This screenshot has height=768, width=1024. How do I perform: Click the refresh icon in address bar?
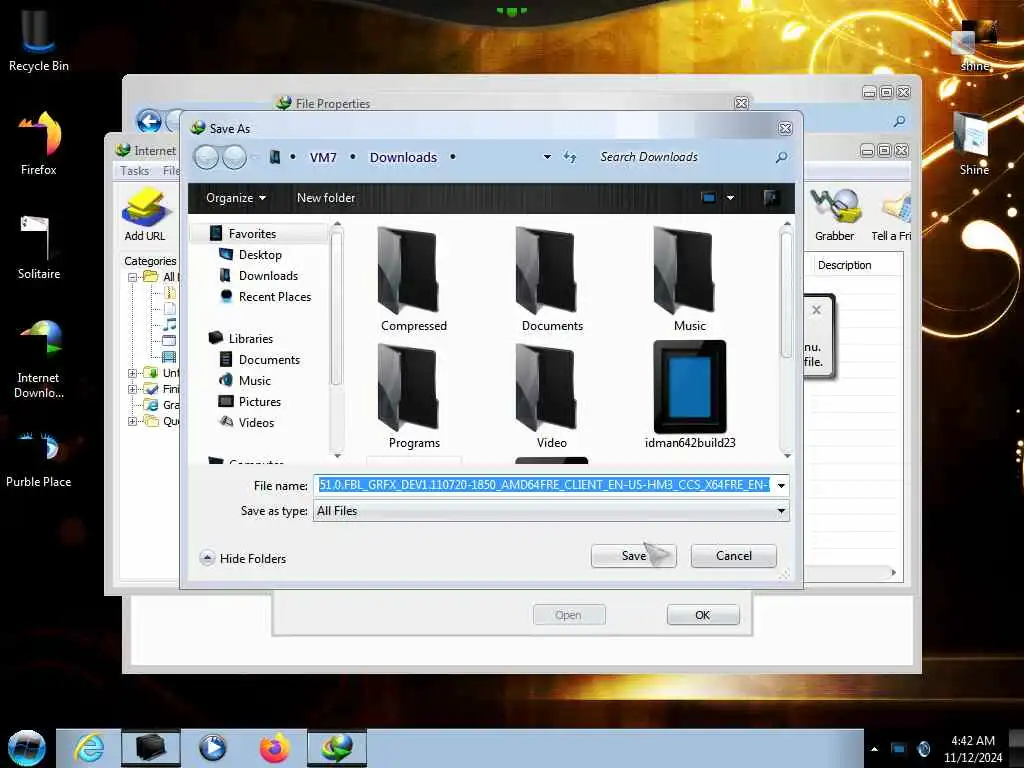[569, 157]
